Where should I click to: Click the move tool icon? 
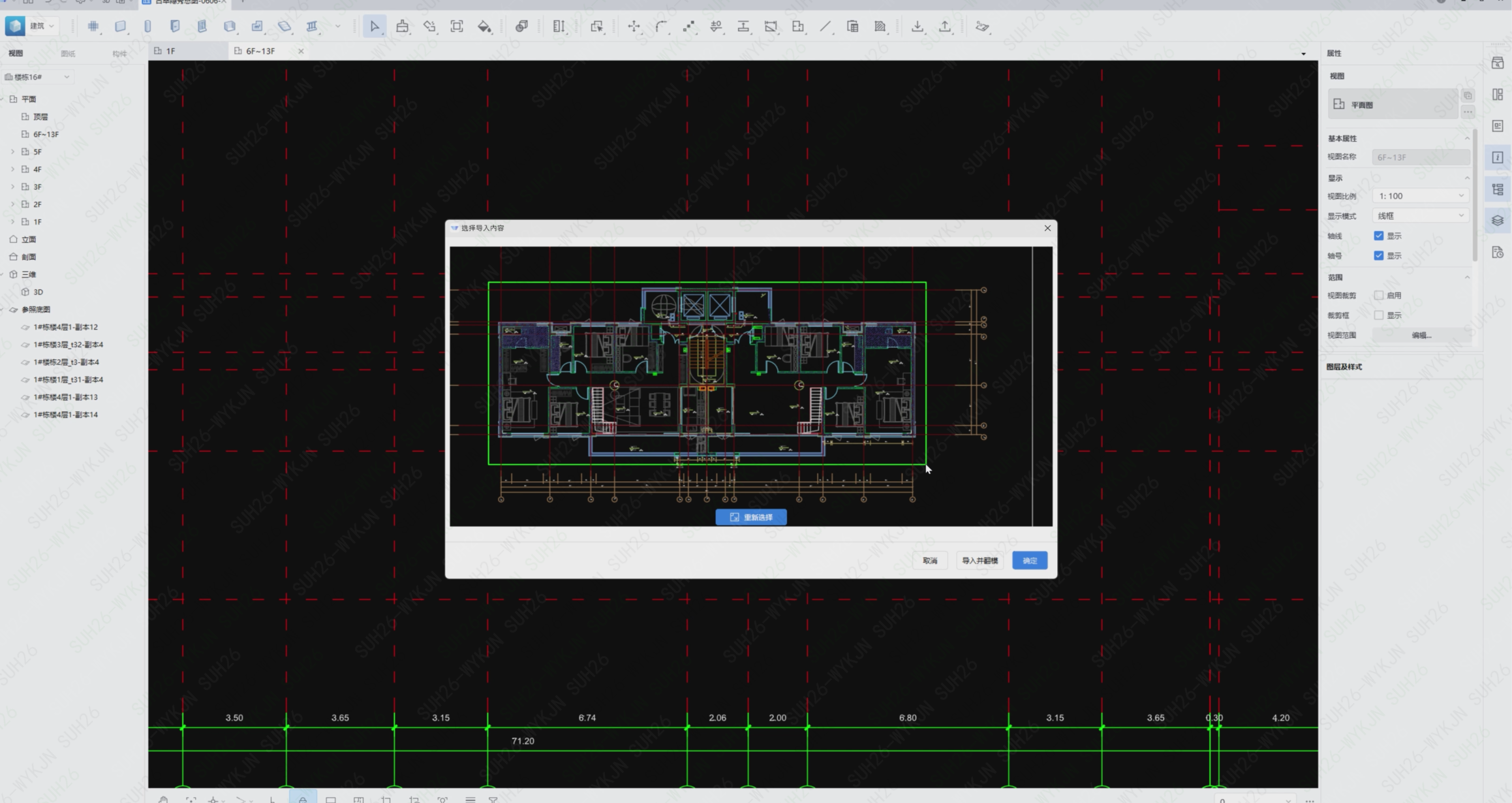[x=634, y=27]
